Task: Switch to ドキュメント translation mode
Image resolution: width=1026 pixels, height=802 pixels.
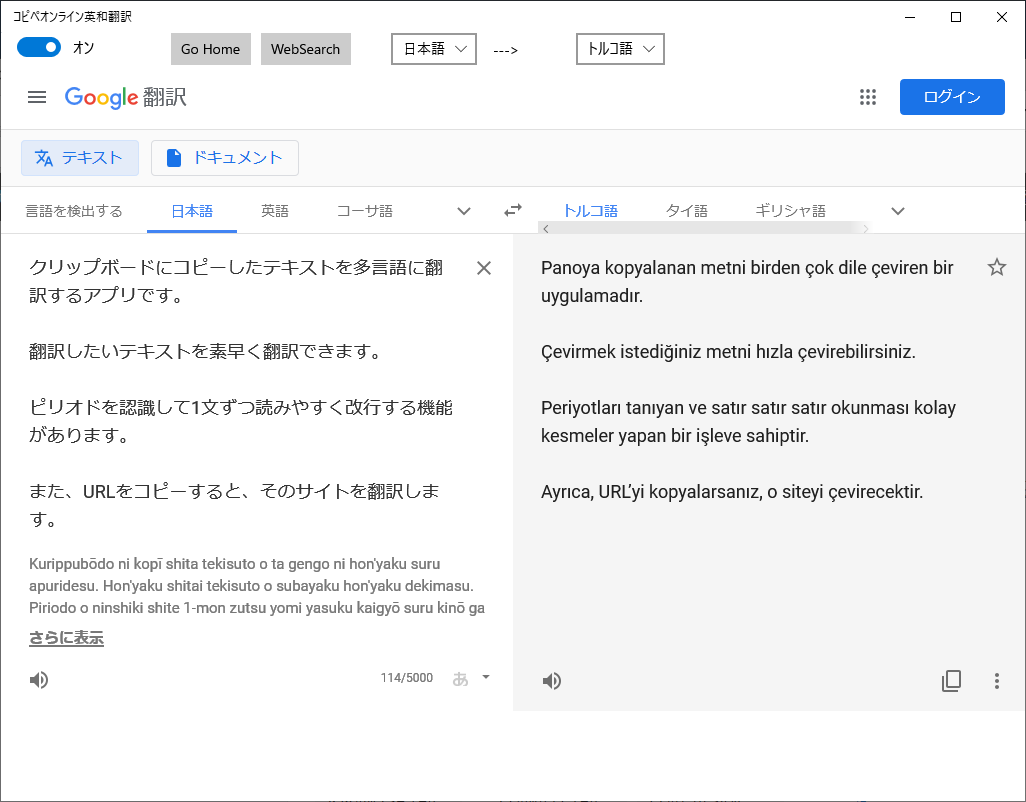Action: click(224, 158)
